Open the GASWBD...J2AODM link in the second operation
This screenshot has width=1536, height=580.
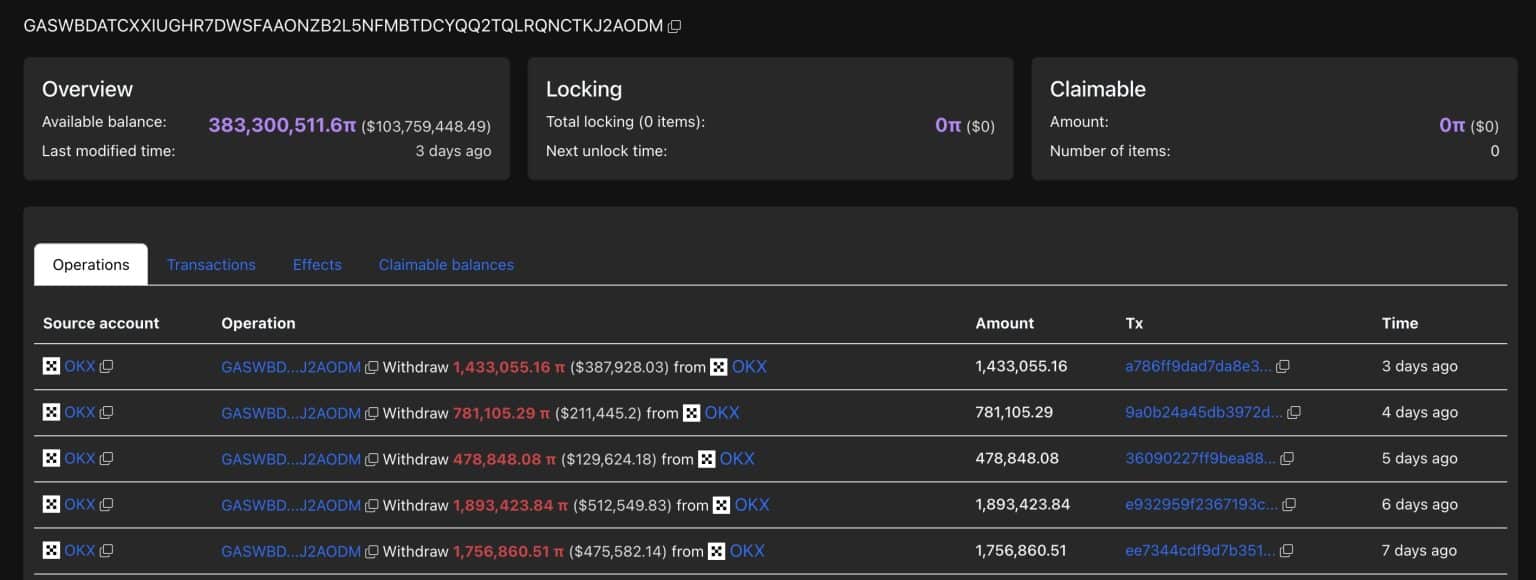(x=291, y=412)
